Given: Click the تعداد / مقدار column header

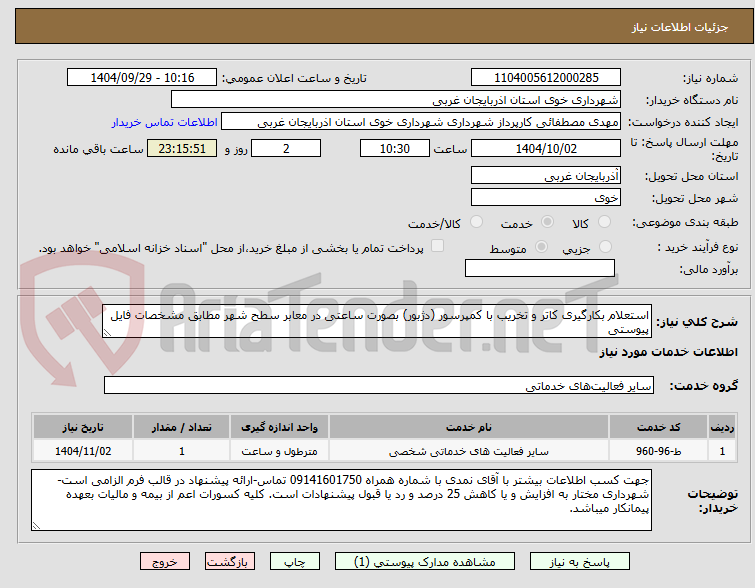Looking at the screenshot, I should pyautogui.click(x=182, y=427).
